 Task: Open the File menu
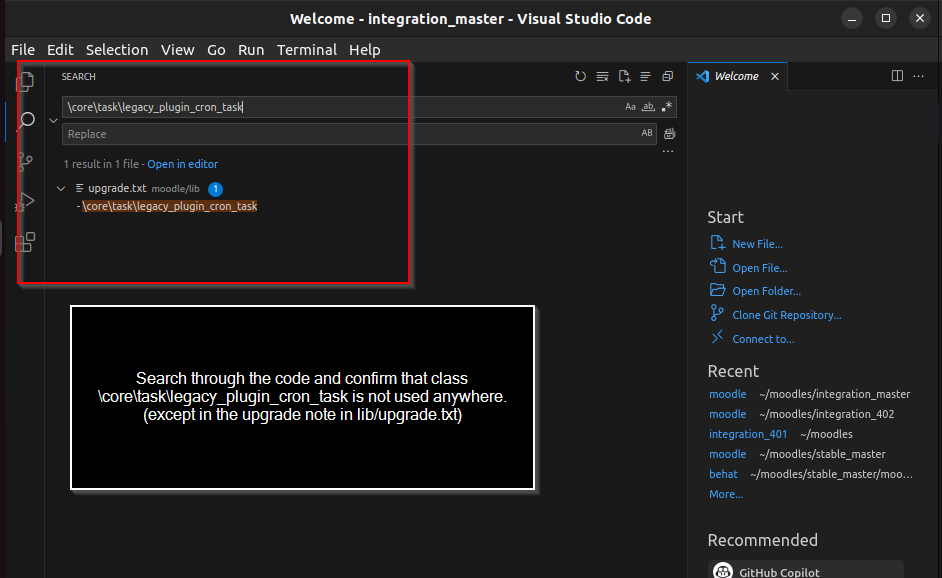point(23,50)
